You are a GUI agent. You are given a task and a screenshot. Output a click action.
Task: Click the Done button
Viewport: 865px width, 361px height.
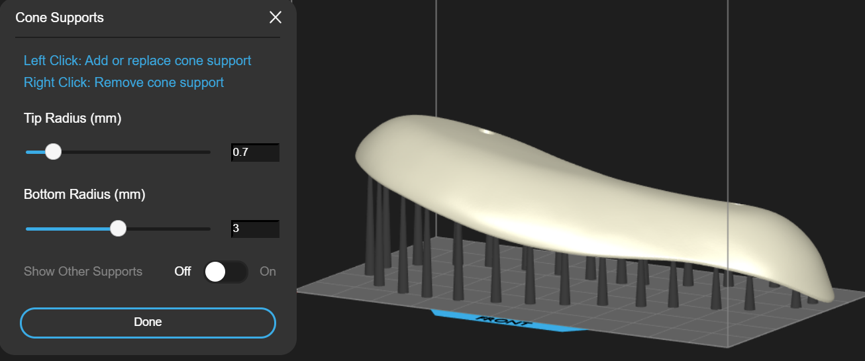tap(148, 322)
